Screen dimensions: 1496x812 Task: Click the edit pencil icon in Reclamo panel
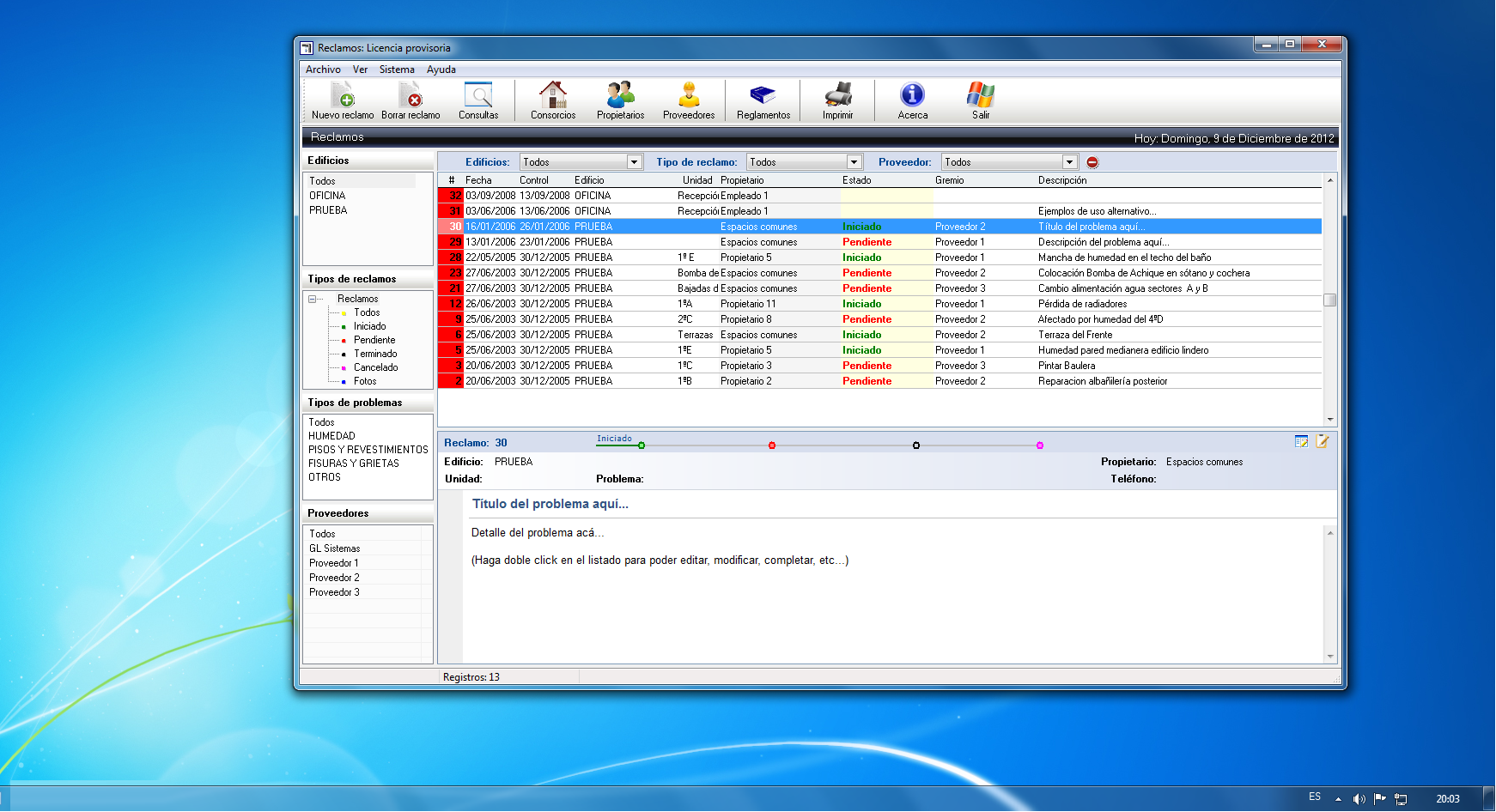1323,441
